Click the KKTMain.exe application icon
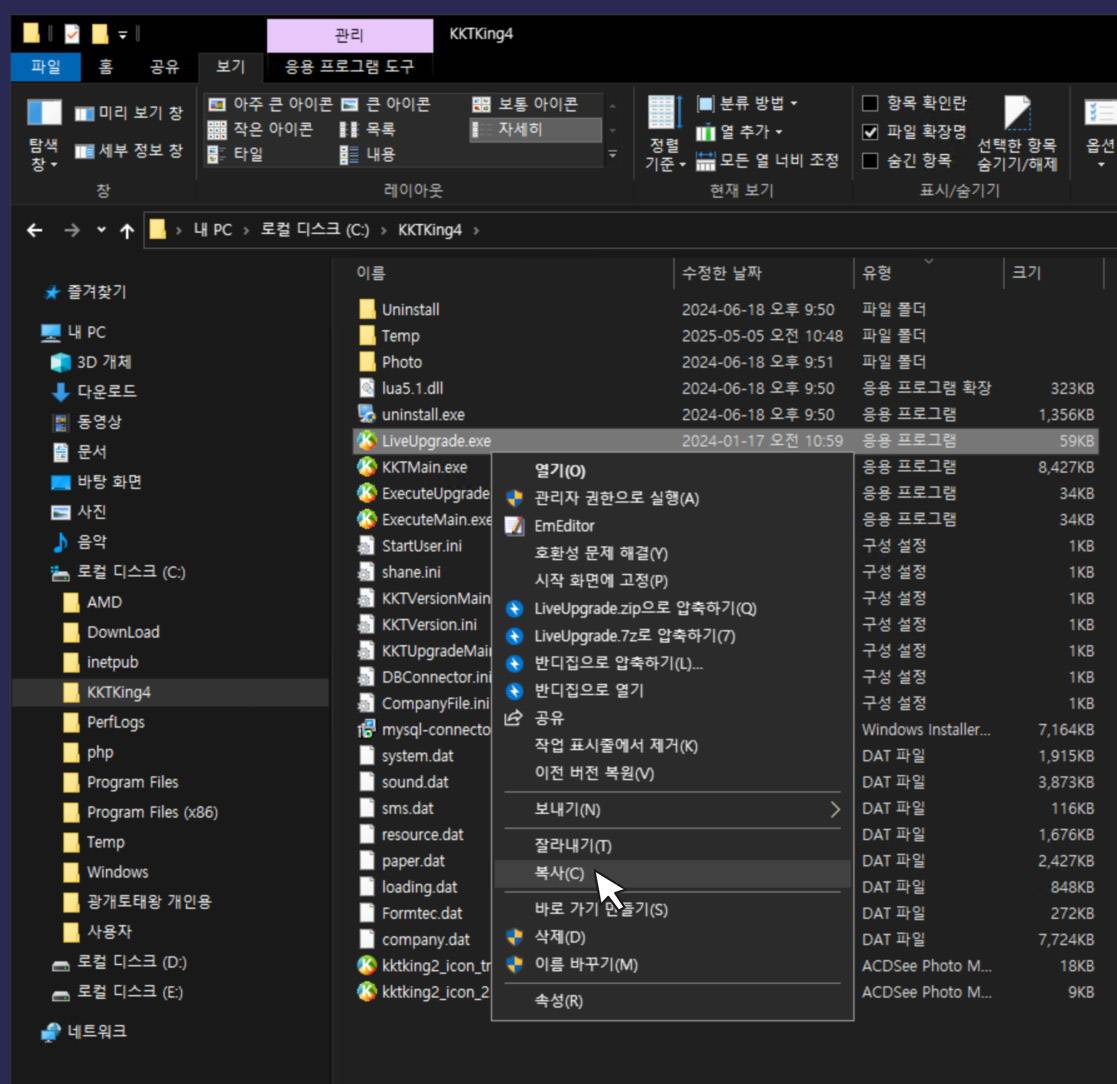The width and height of the screenshot is (1117, 1084). click(367, 467)
